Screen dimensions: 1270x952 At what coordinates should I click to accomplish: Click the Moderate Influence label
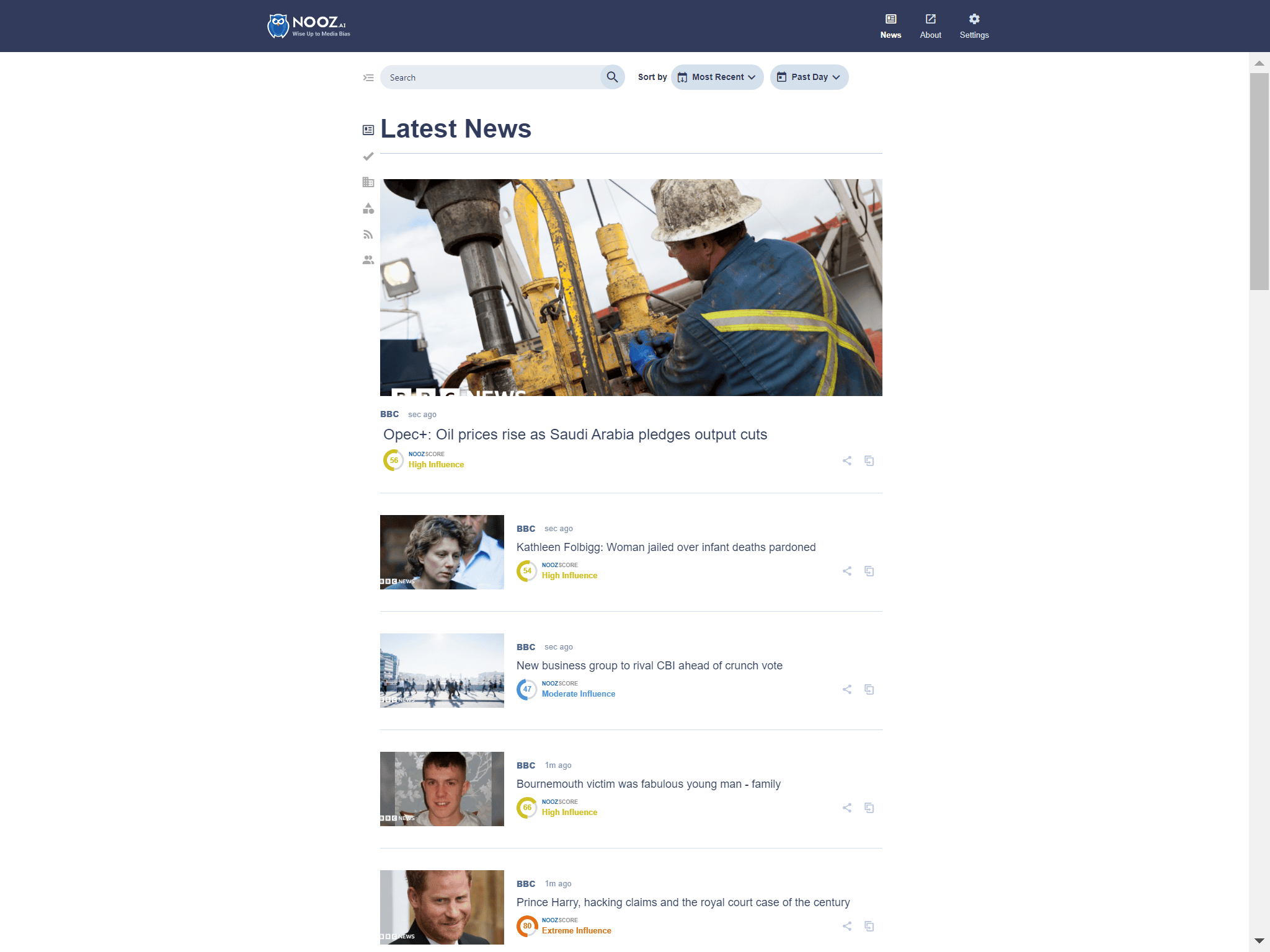pyautogui.click(x=579, y=694)
